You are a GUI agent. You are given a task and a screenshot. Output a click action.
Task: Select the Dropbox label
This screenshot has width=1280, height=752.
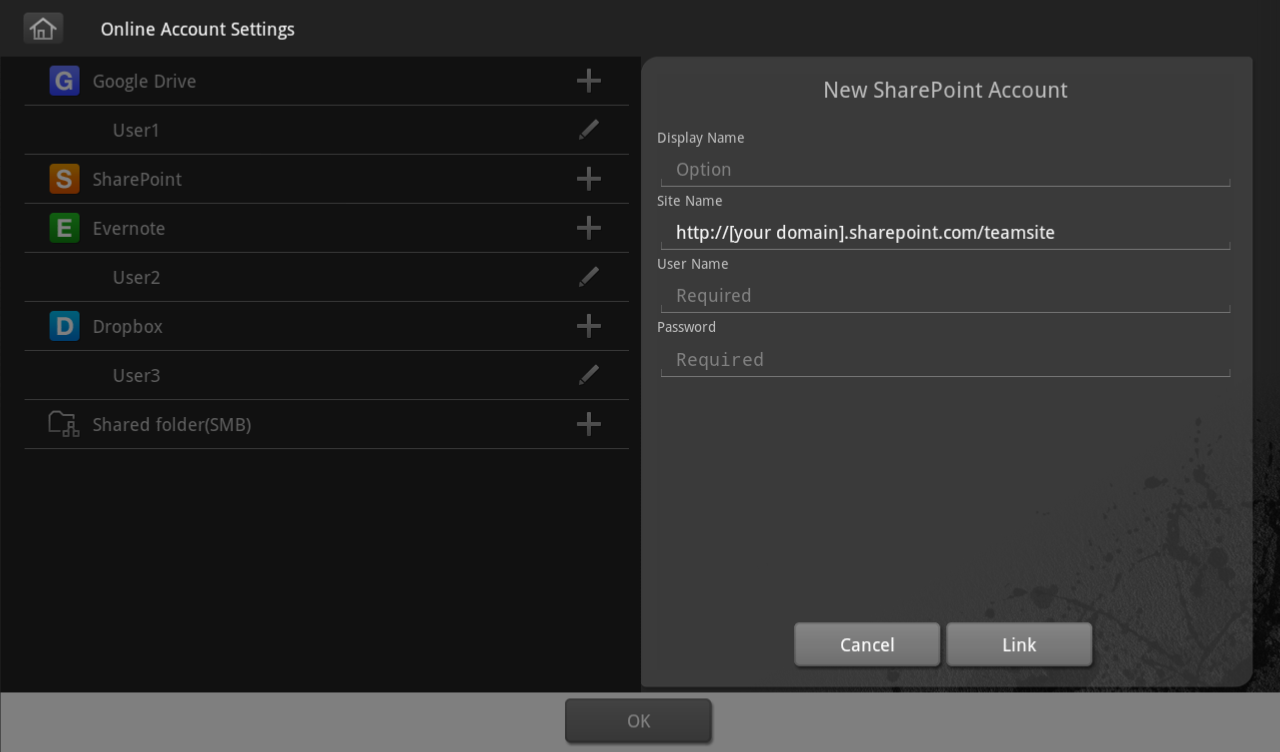tap(127, 327)
